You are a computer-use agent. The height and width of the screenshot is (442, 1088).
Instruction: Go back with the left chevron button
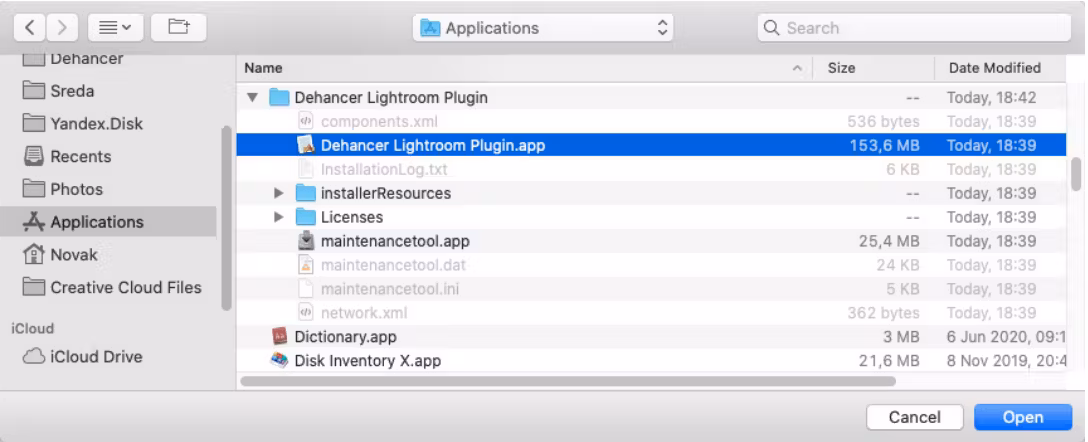tap(30, 28)
